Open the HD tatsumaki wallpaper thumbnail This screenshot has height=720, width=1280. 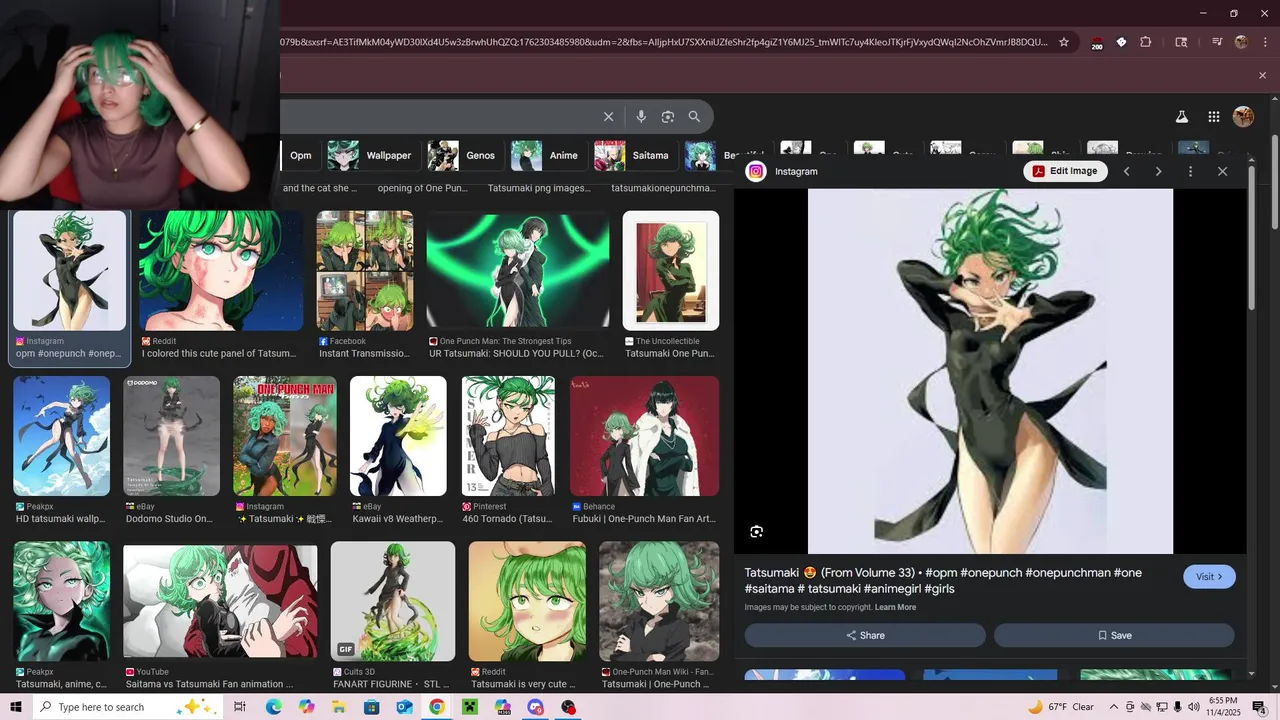[x=61, y=436]
